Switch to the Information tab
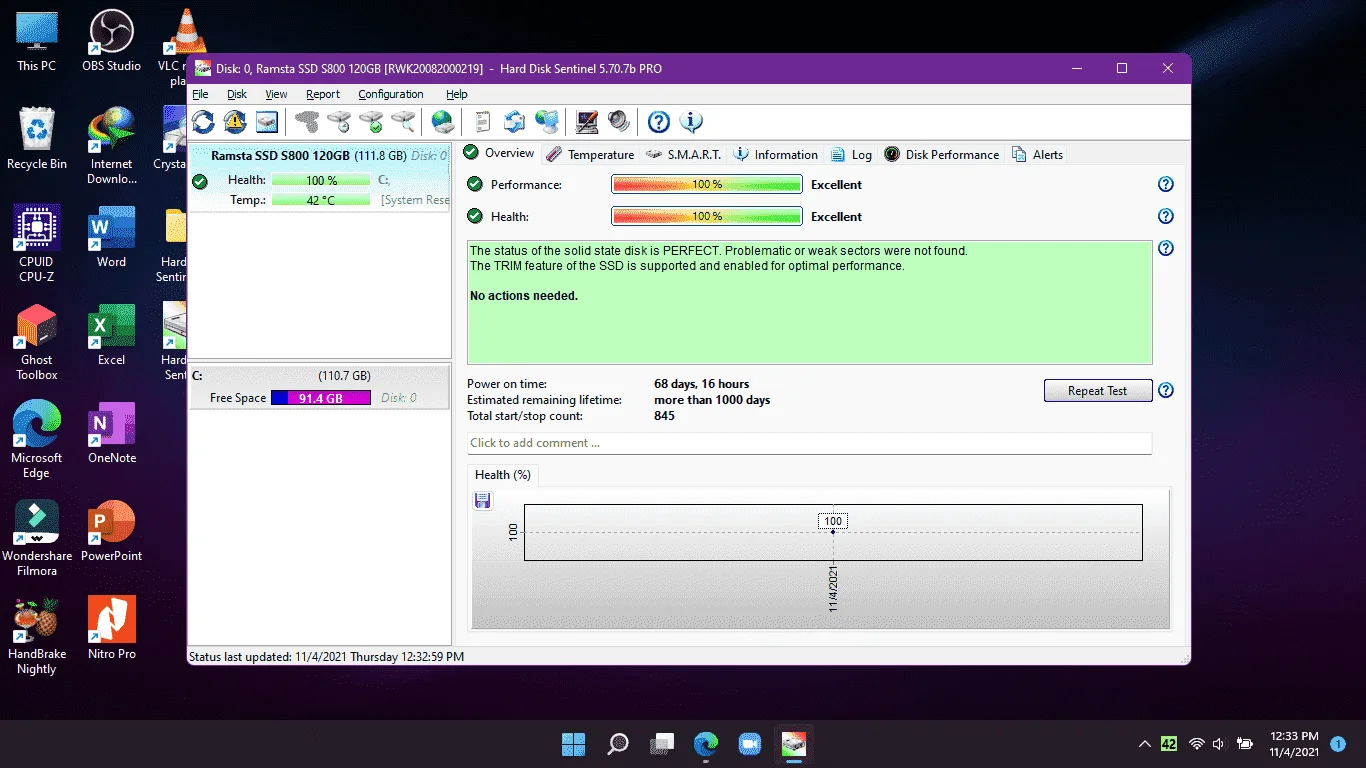 click(775, 154)
